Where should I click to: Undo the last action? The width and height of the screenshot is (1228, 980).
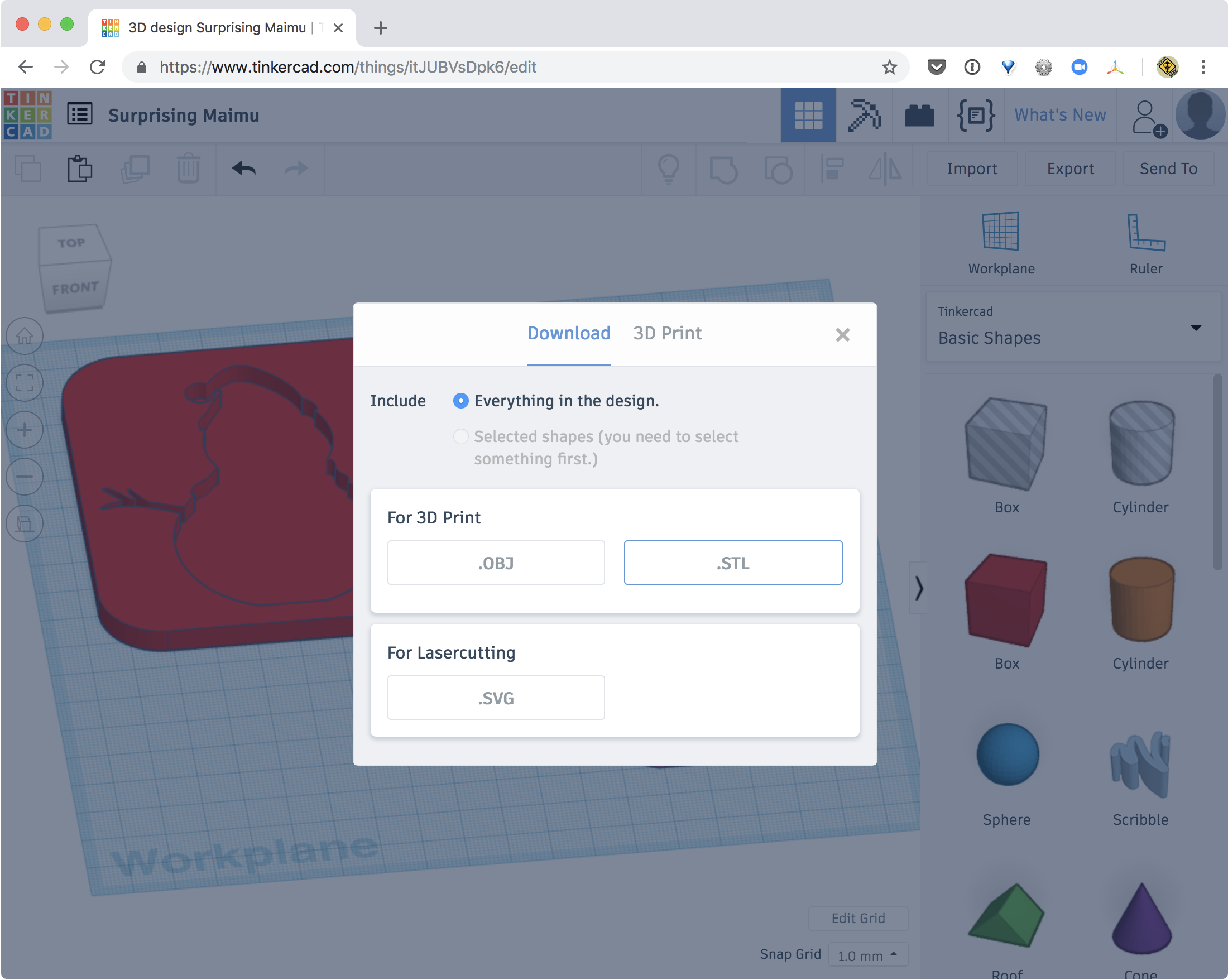243,169
